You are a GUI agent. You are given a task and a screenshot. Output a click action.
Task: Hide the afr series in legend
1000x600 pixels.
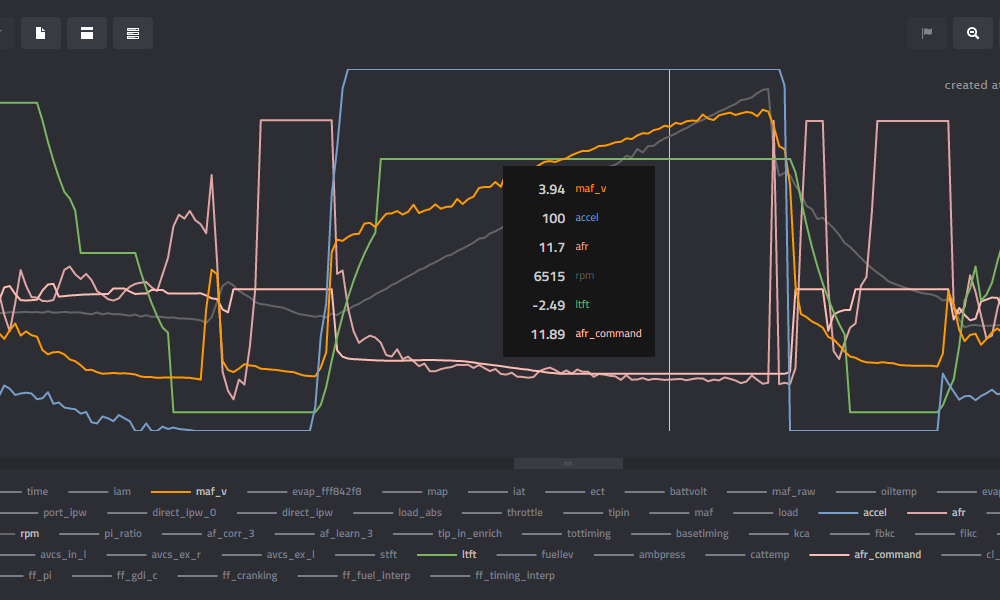click(958, 513)
